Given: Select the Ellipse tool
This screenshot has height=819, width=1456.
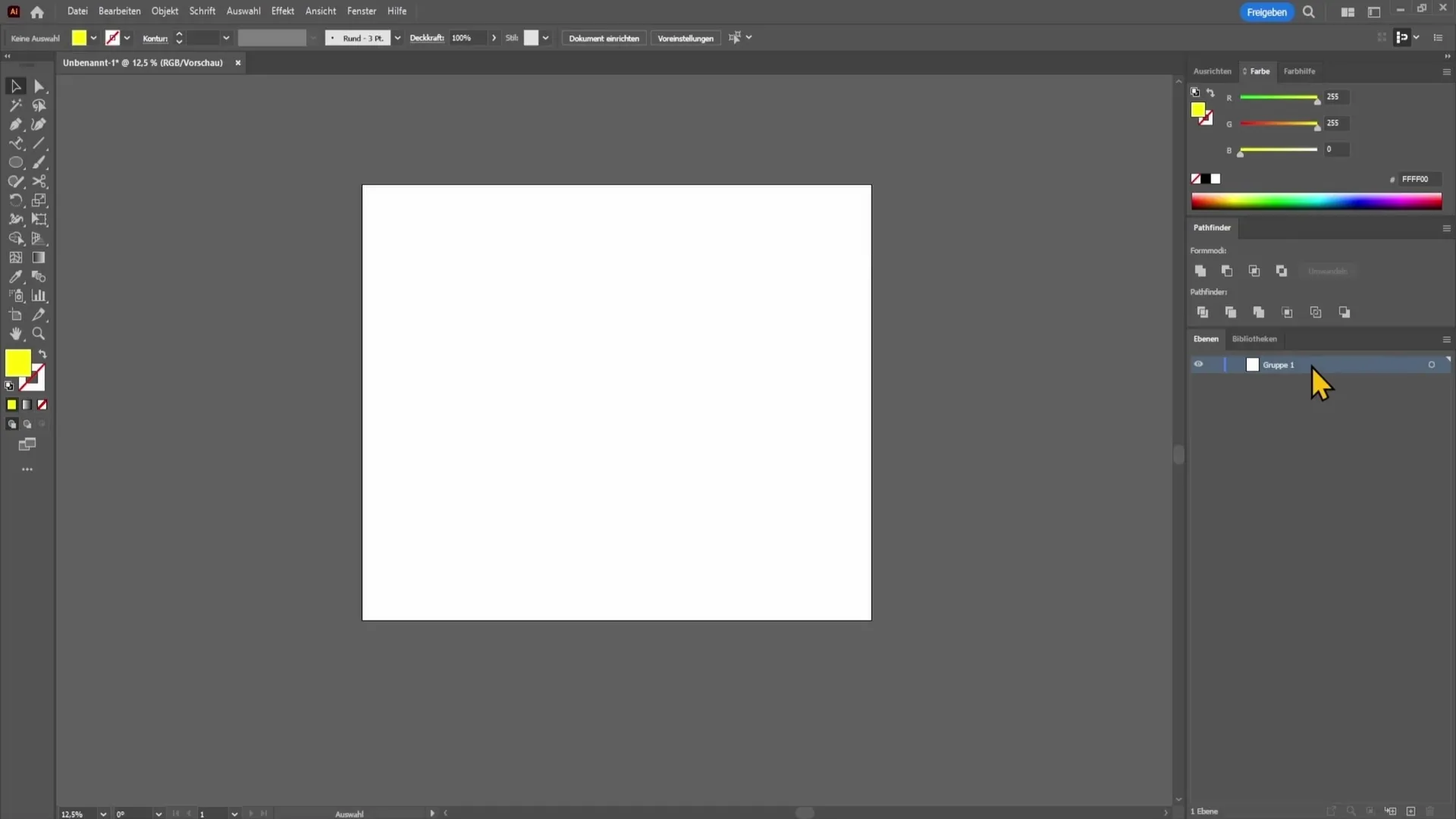Looking at the screenshot, I should [x=15, y=162].
